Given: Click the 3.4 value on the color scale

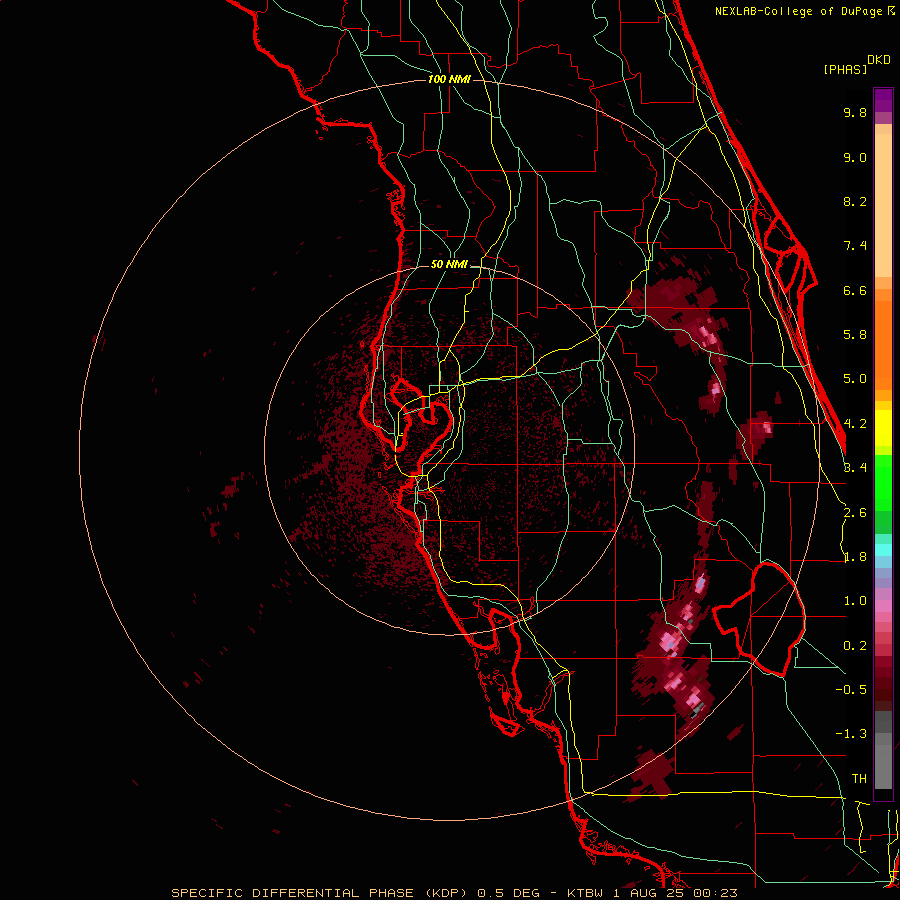Looking at the screenshot, I should pos(855,468).
